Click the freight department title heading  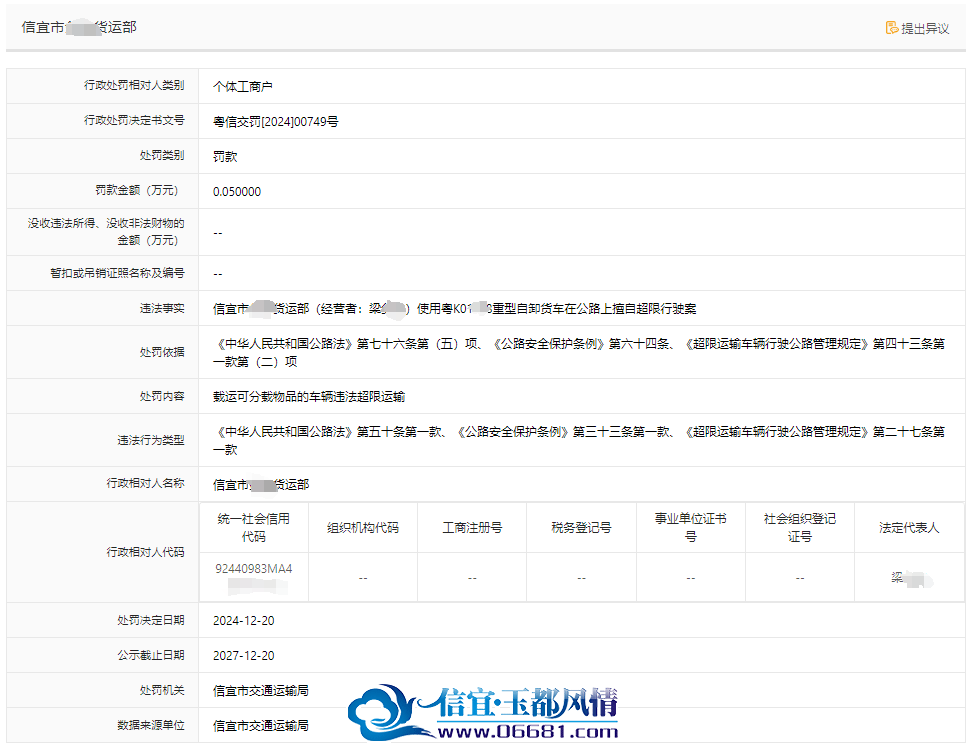click(x=79, y=27)
